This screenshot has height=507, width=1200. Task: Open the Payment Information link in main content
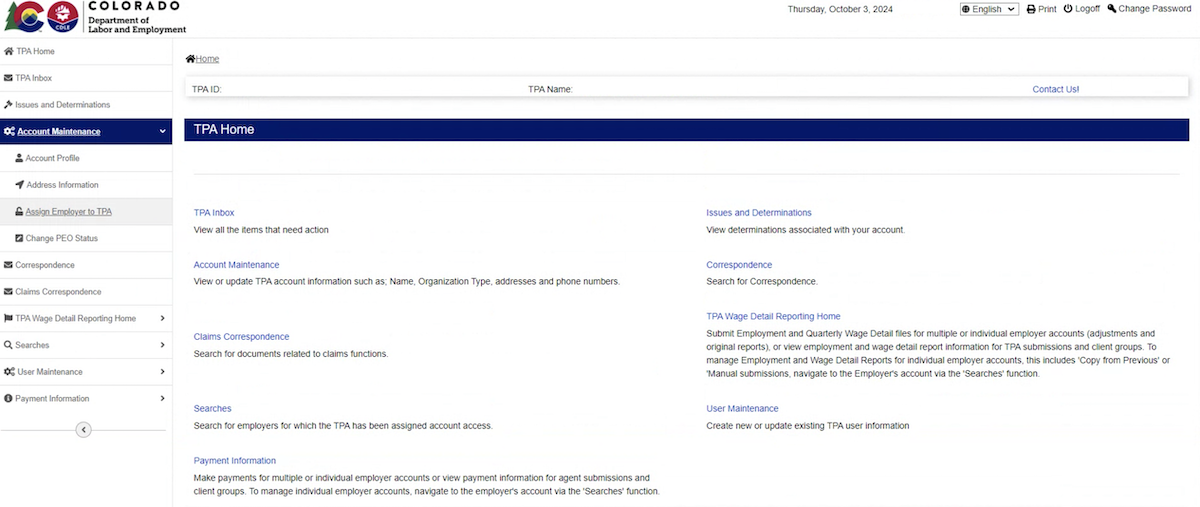[x=234, y=461]
